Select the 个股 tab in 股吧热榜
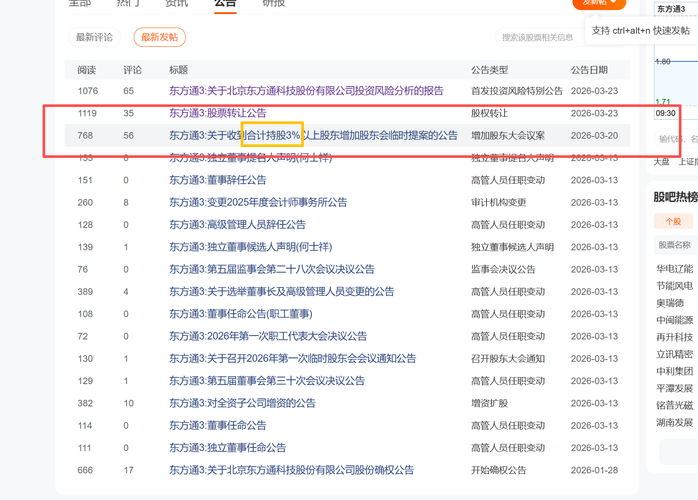The width and height of the screenshot is (698, 500). pyautogui.click(x=673, y=221)
